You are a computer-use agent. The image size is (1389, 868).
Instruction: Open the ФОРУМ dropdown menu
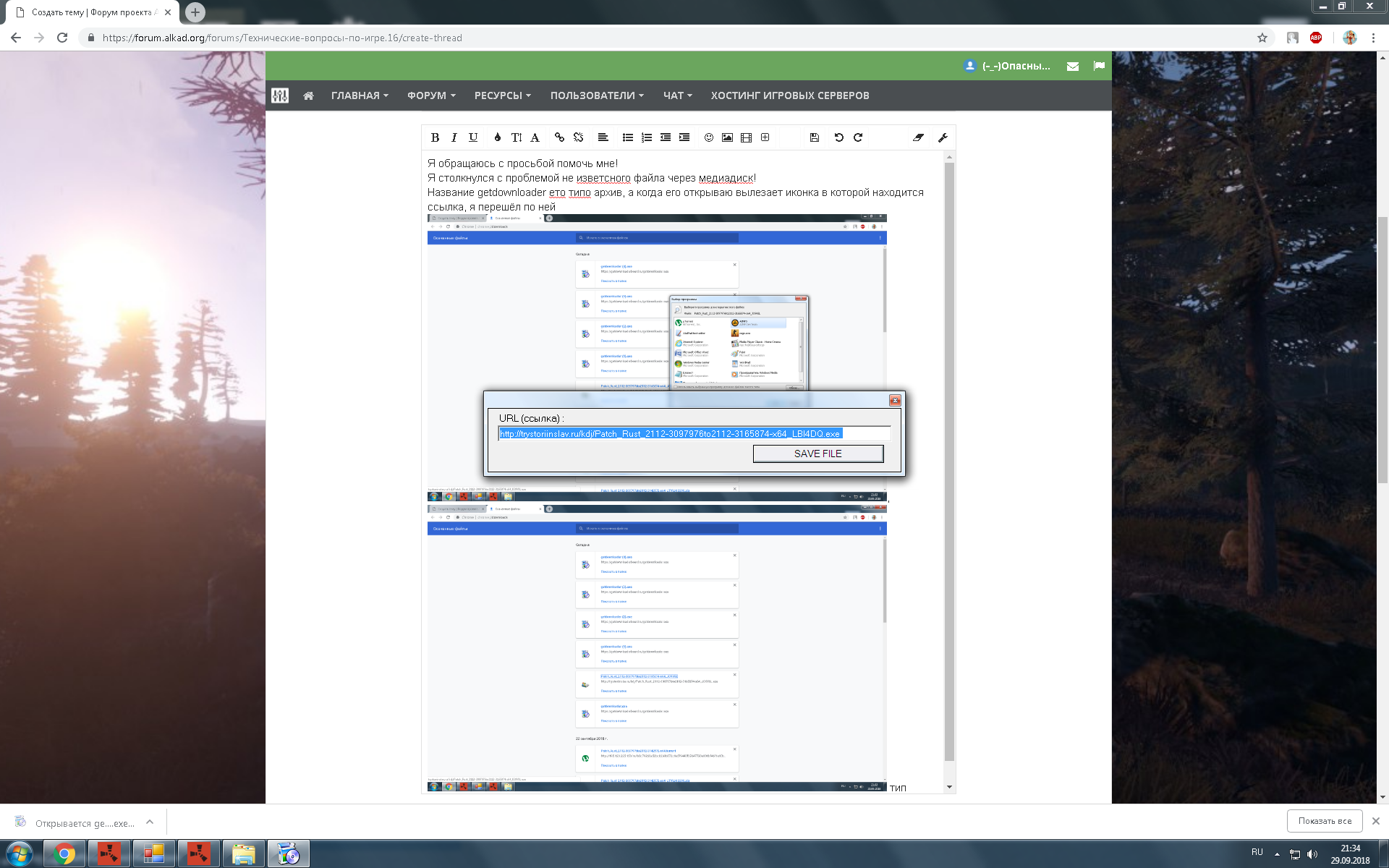tap(431, 95)
